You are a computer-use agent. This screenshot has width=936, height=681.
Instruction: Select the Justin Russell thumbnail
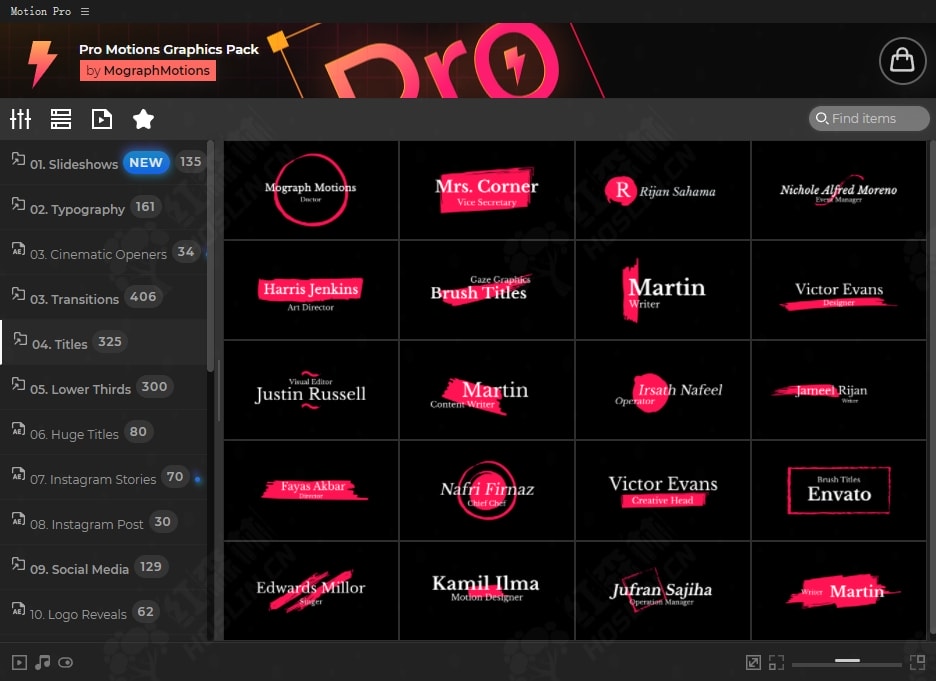pos(311,390)
